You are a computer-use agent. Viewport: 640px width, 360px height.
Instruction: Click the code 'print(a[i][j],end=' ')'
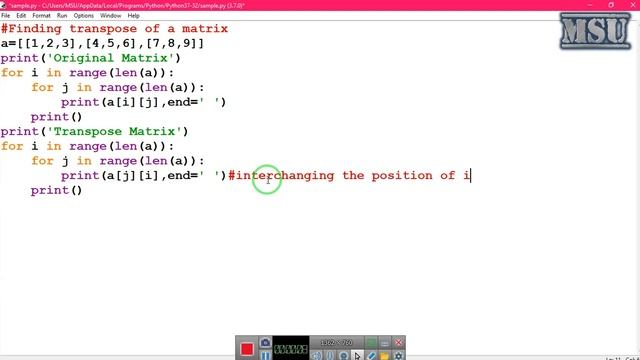[143, 102]
